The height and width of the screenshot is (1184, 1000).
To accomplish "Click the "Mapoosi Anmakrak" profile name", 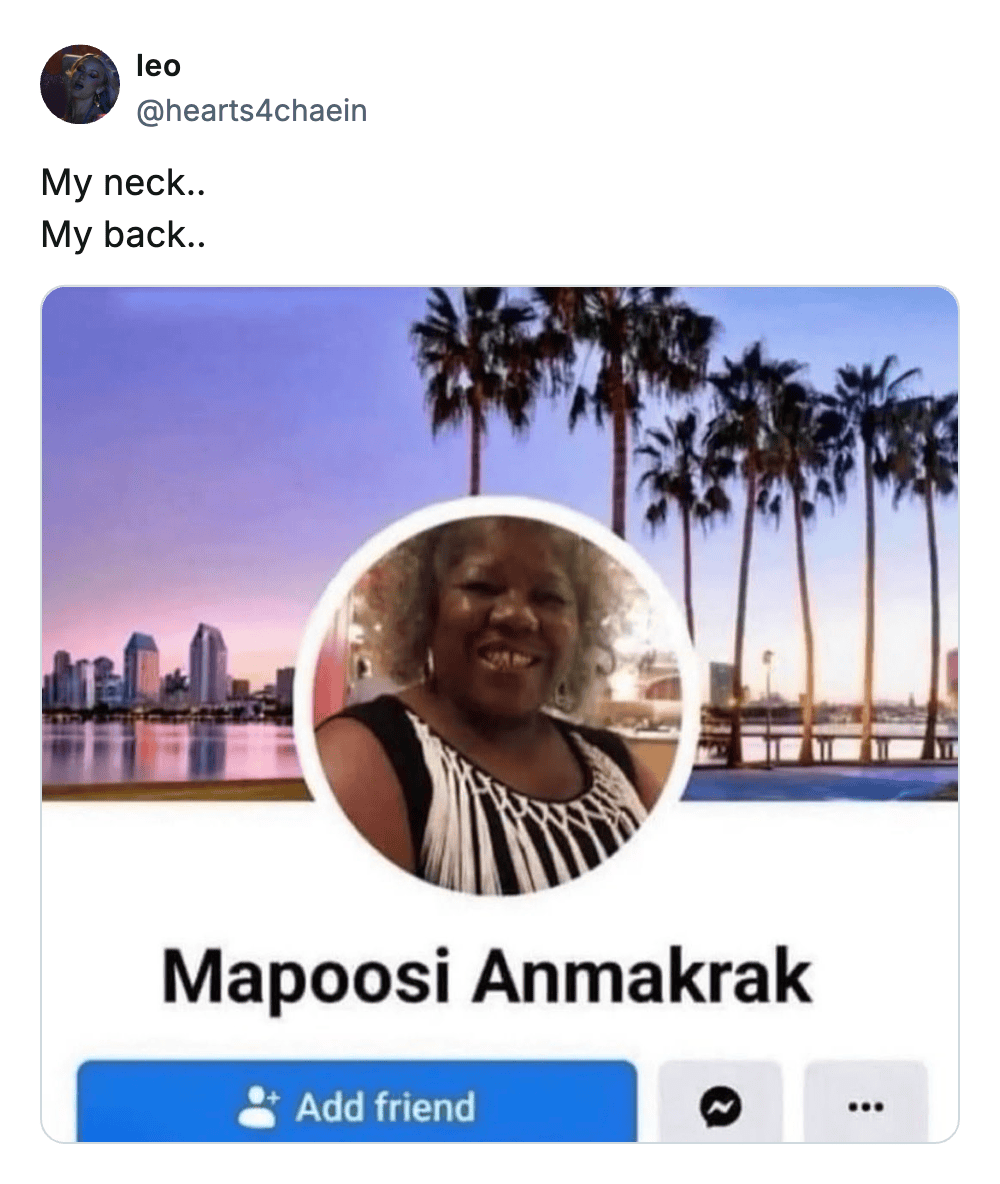I will [487, 977].
